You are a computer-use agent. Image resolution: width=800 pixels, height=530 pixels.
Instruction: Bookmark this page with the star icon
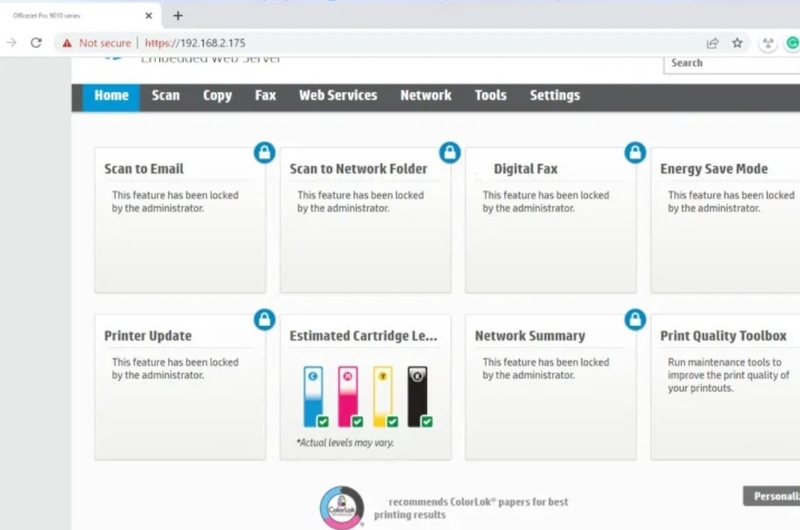point(737,43)
